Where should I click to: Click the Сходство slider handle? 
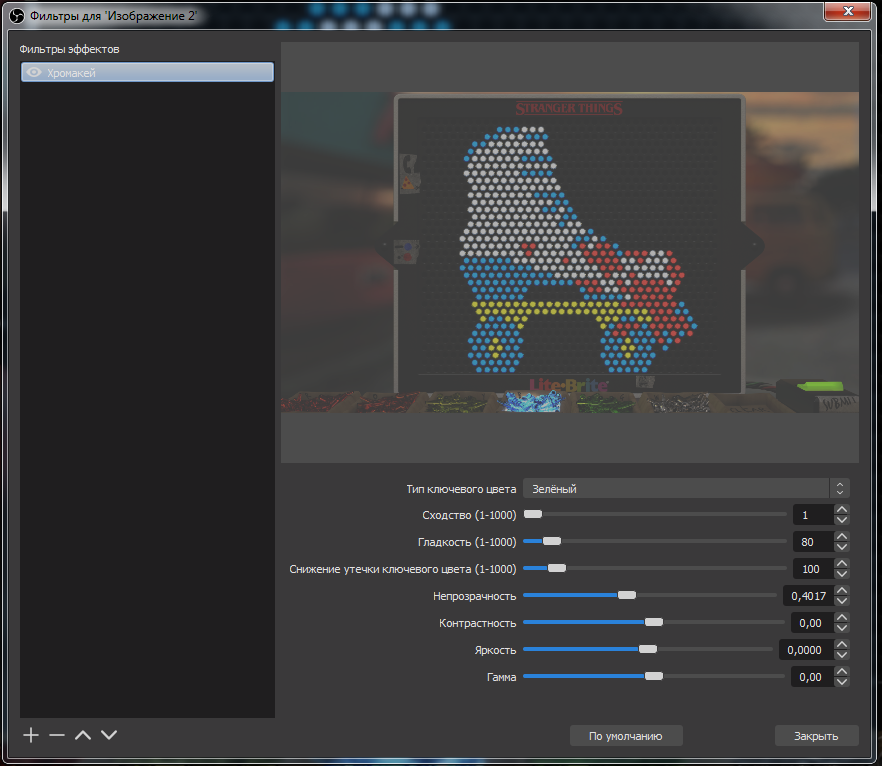533,514
